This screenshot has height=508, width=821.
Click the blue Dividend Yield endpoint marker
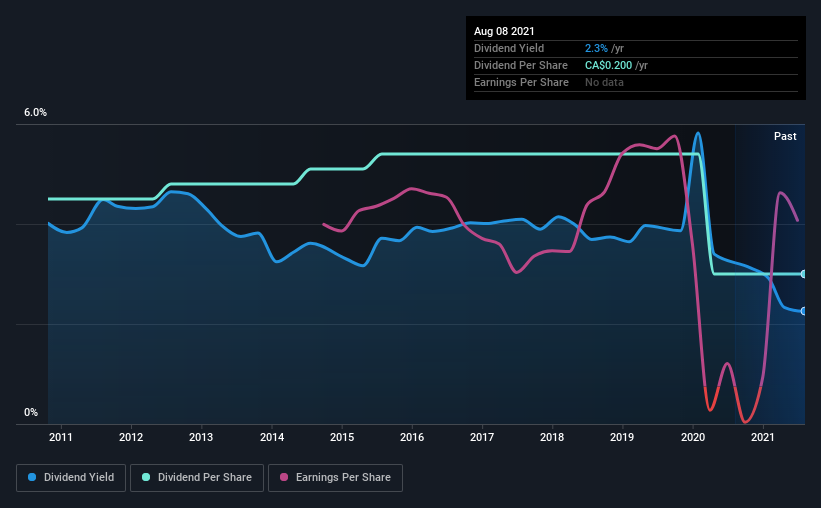click(803, 311)
